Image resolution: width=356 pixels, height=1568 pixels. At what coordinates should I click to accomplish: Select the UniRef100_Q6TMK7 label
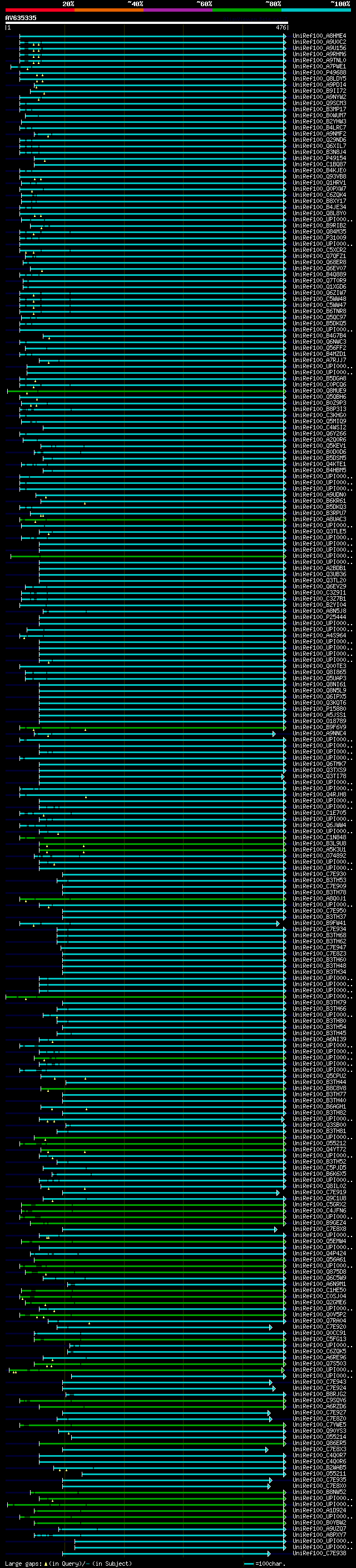319,764
